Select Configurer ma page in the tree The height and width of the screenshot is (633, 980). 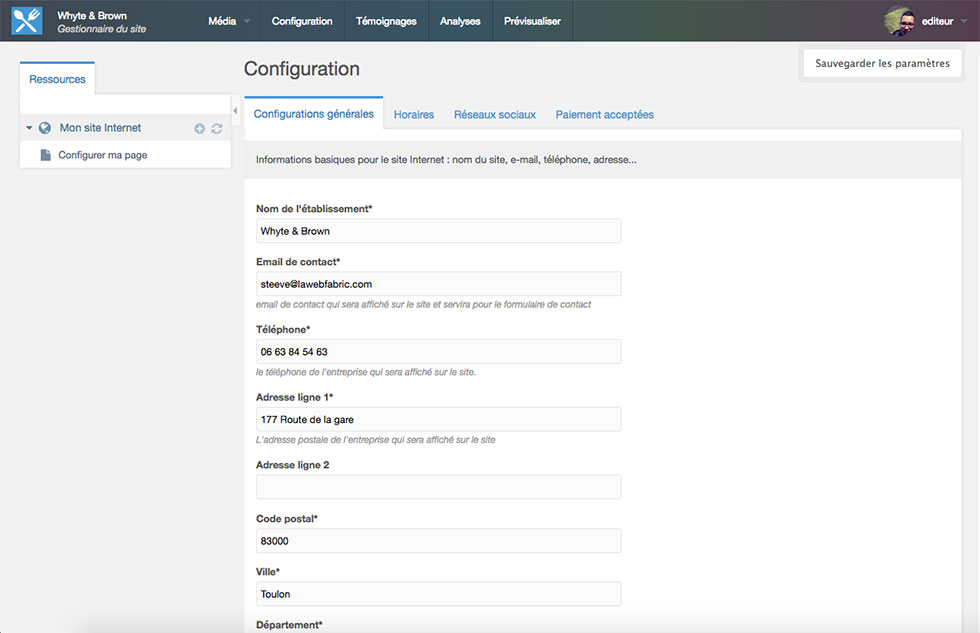click(x=103, y=155)
